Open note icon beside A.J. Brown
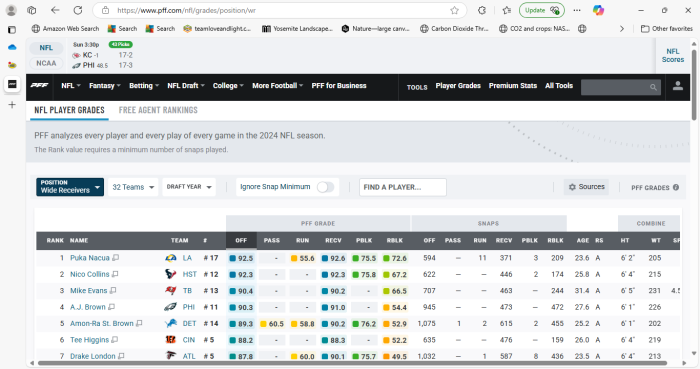The image size is (700, 369). [x=112, y=307]
